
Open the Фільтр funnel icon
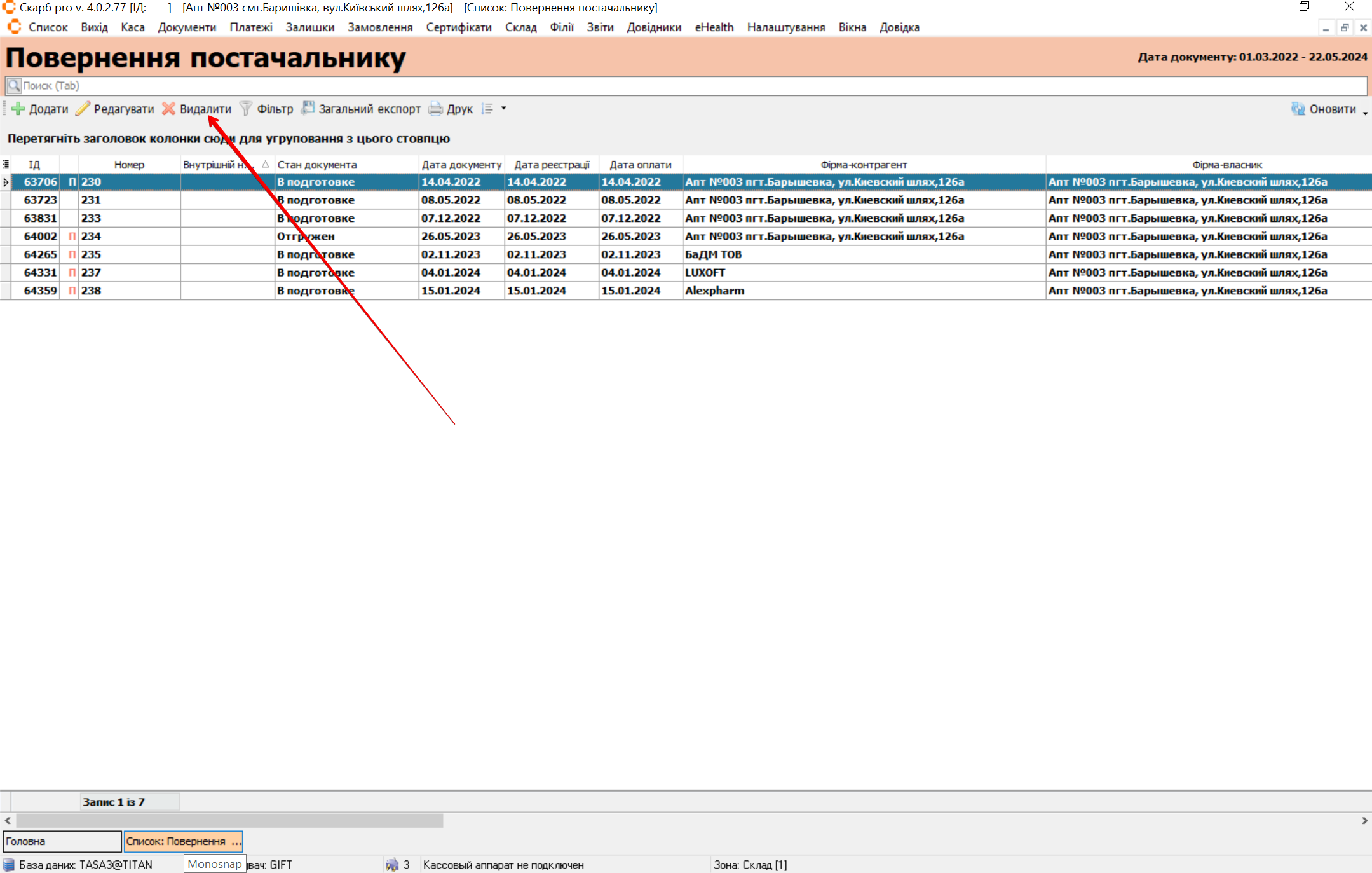tap(246, 109)
